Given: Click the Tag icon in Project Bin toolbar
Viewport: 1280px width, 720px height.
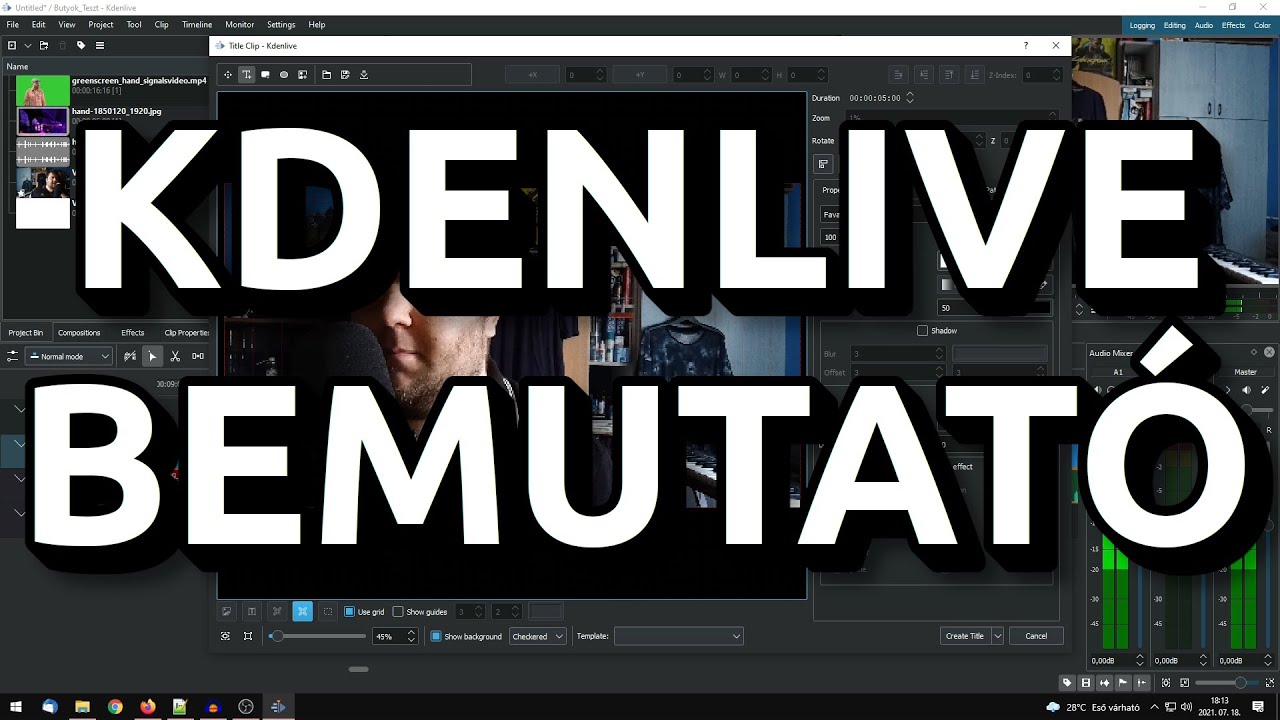Looking at the screenshot, I should [x=81, y=45].
